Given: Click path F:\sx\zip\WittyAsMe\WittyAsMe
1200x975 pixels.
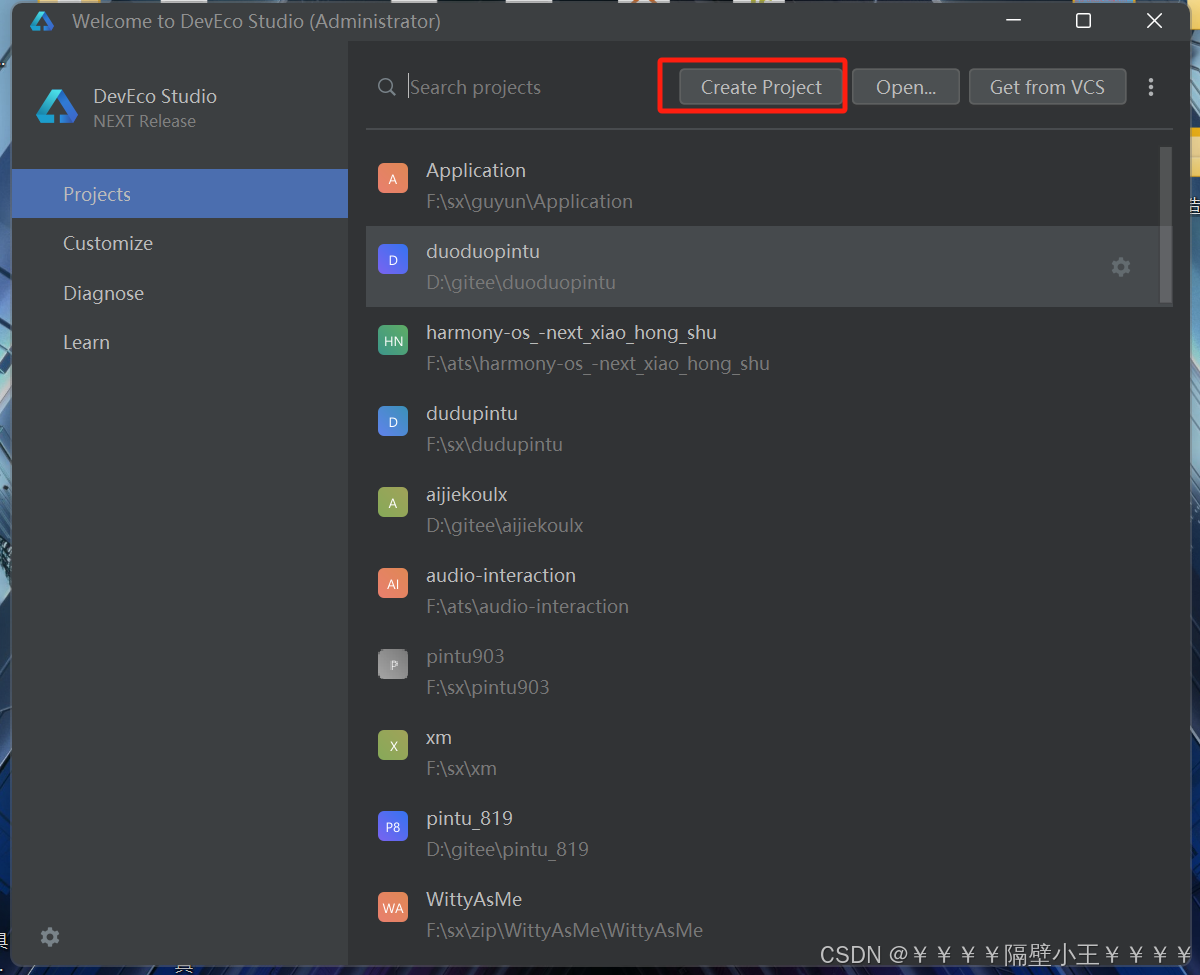Looking at the screenshot, I should pyautogui.click(x=564, y=930).
